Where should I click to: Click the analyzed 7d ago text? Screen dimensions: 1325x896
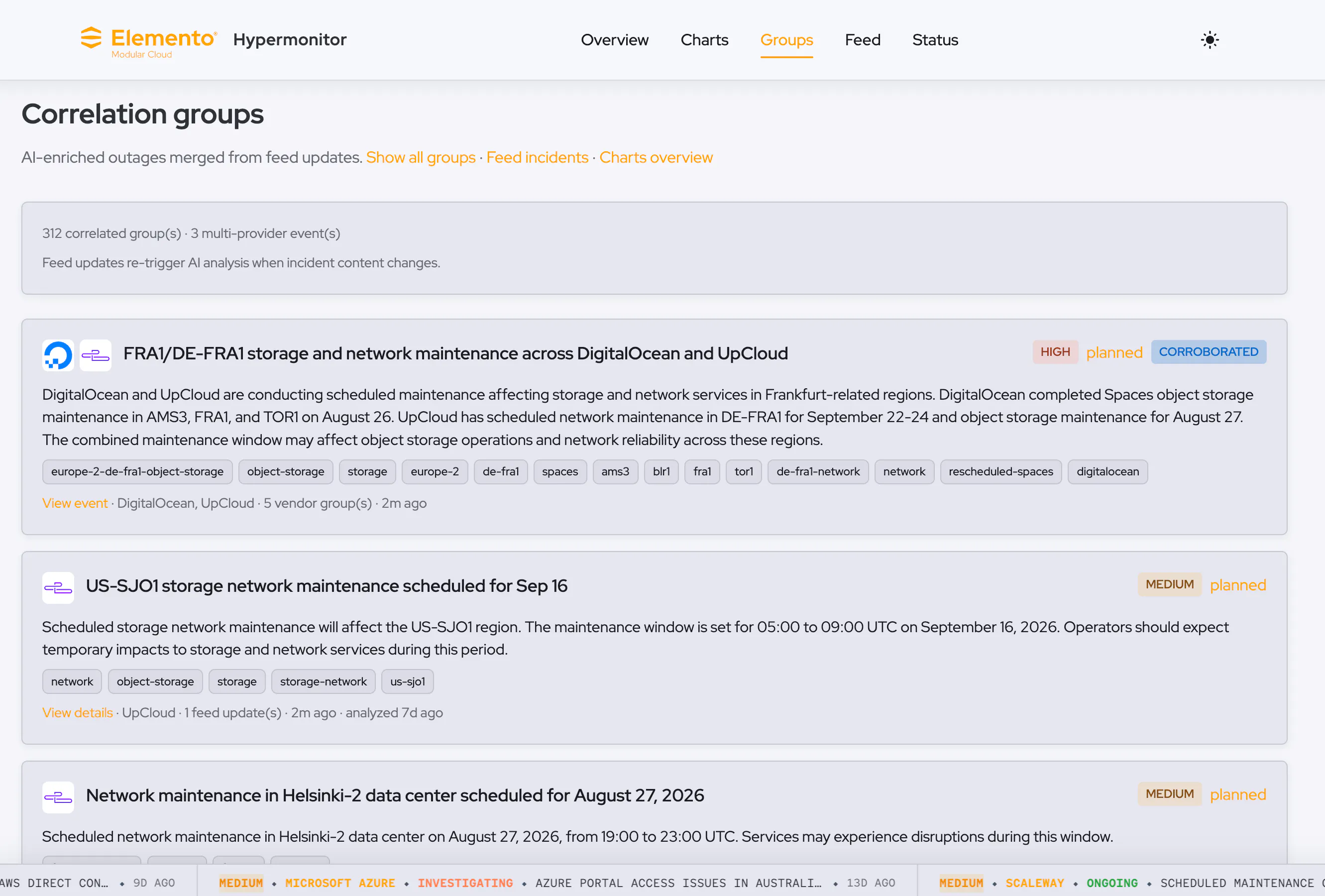point(394,712)
